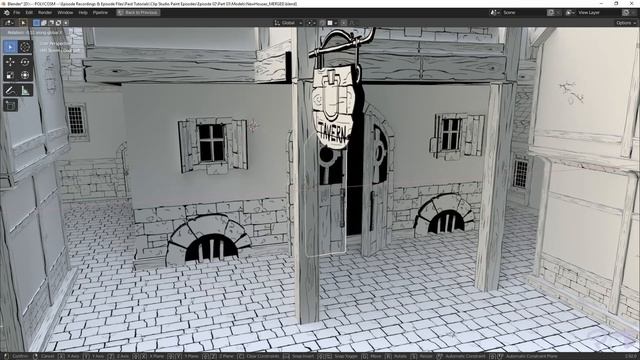Select the Cursor tool

pos(25,47)
